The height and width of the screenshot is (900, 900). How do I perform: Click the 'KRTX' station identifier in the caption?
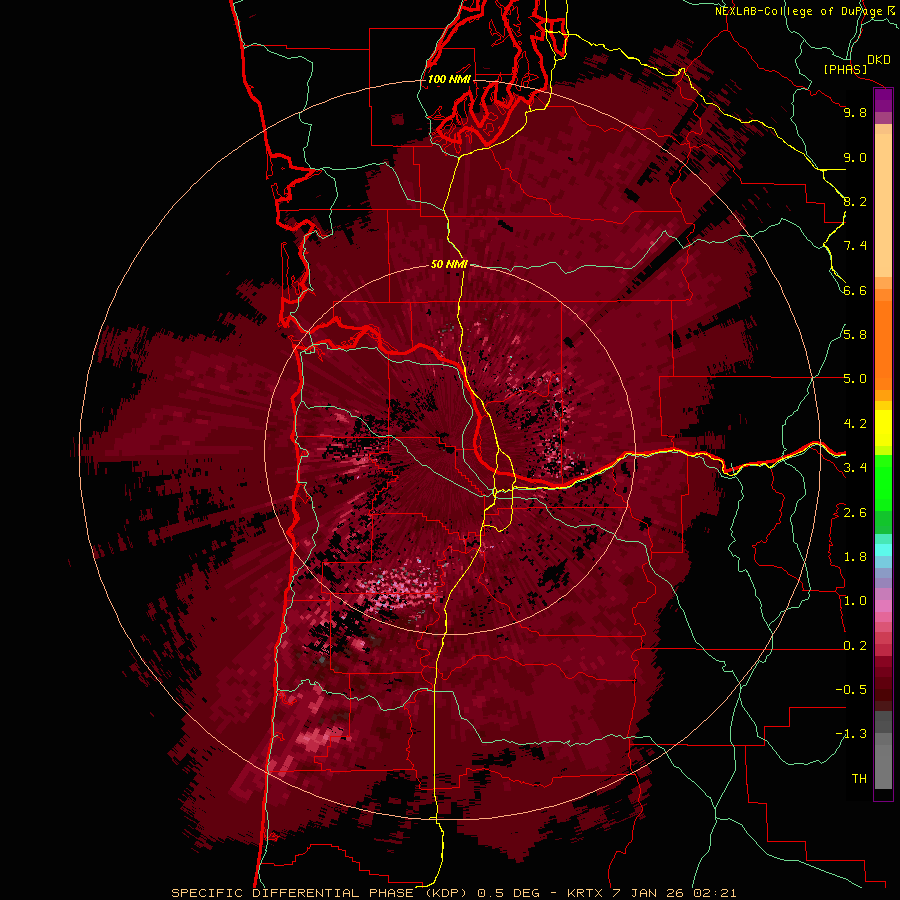(585, 893)
